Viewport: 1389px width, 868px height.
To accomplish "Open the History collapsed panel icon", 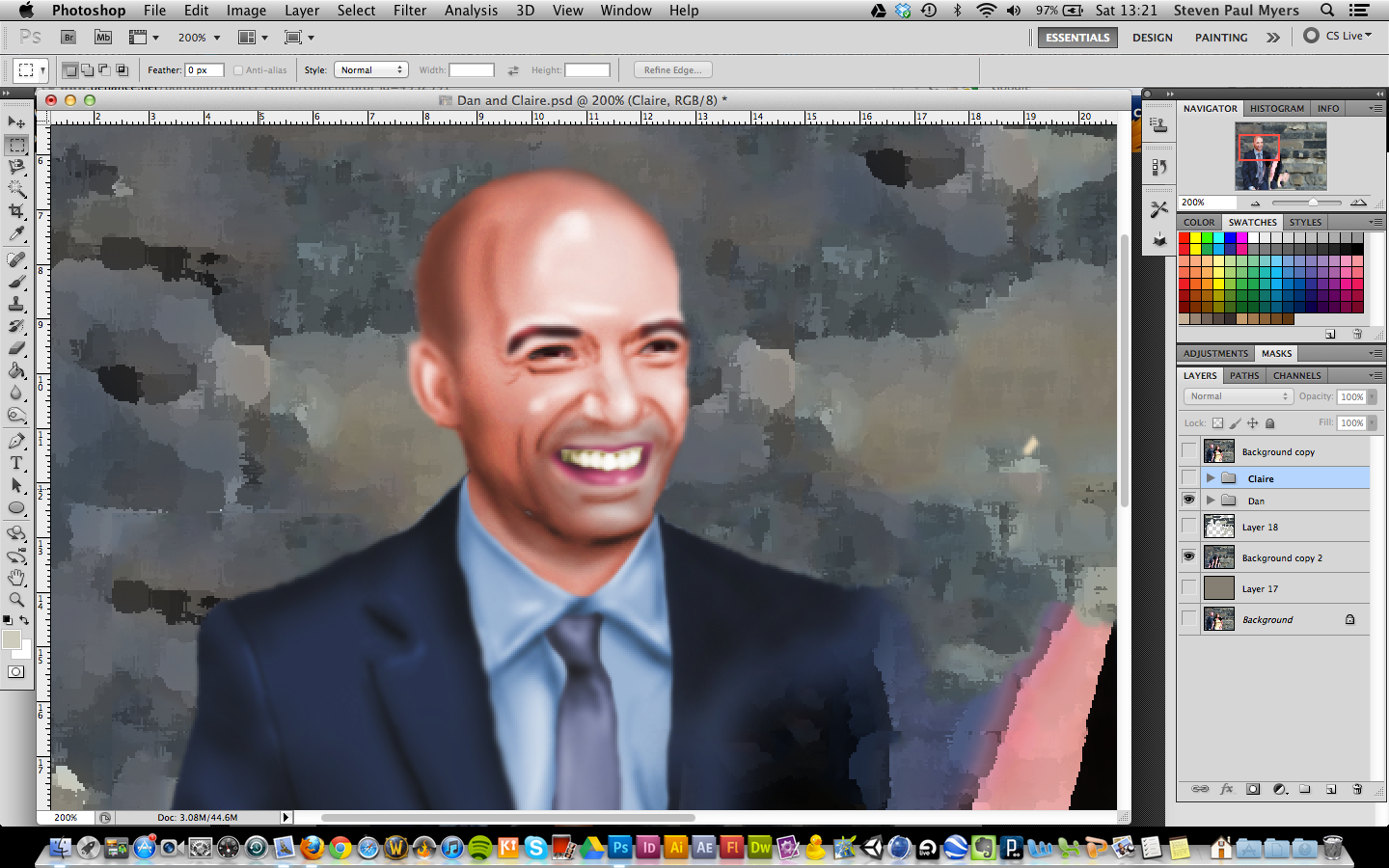I will (x=1159, y=167).
